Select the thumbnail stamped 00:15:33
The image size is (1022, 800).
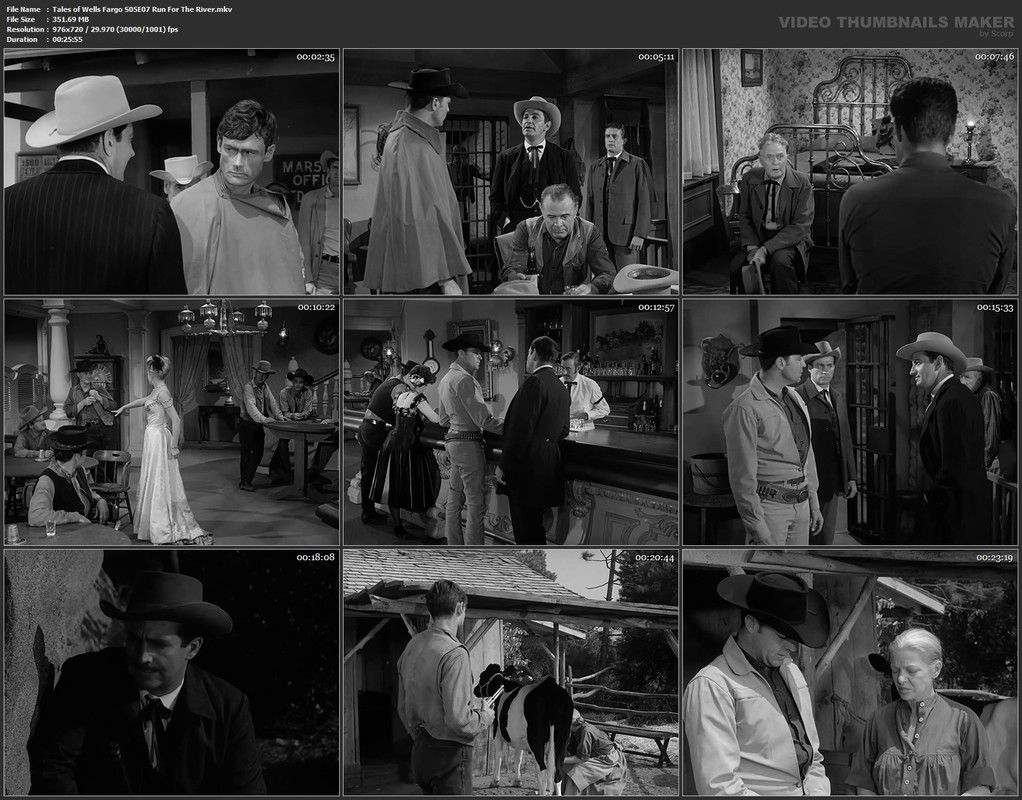pyautogui.click(x=850, y=422)
